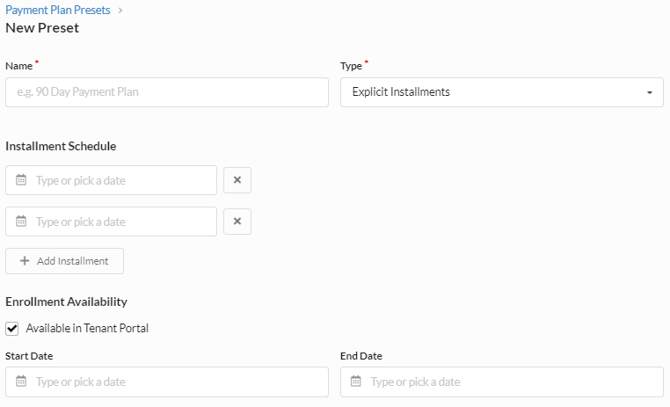The image size is (670, 407).
Task: Click the 'Available in Tenant Portal' label text
Action: tap(87, 328)
